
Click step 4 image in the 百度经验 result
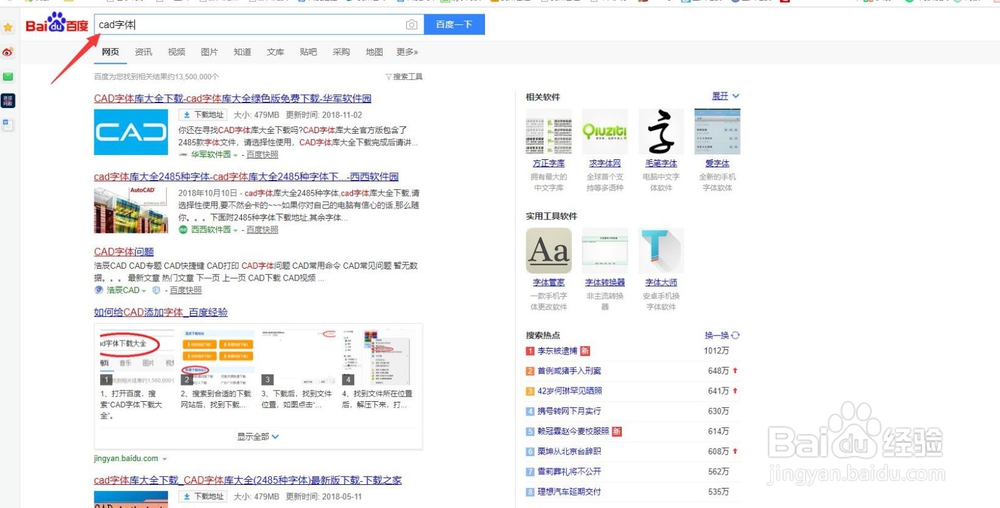378,358
